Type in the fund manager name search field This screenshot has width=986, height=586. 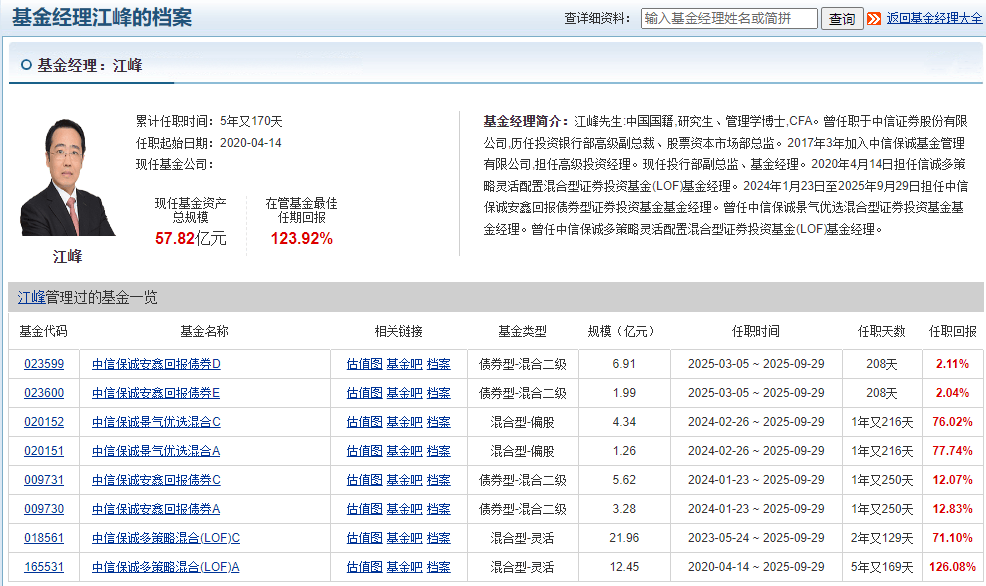pyautogui.click(x=729, y=19)
